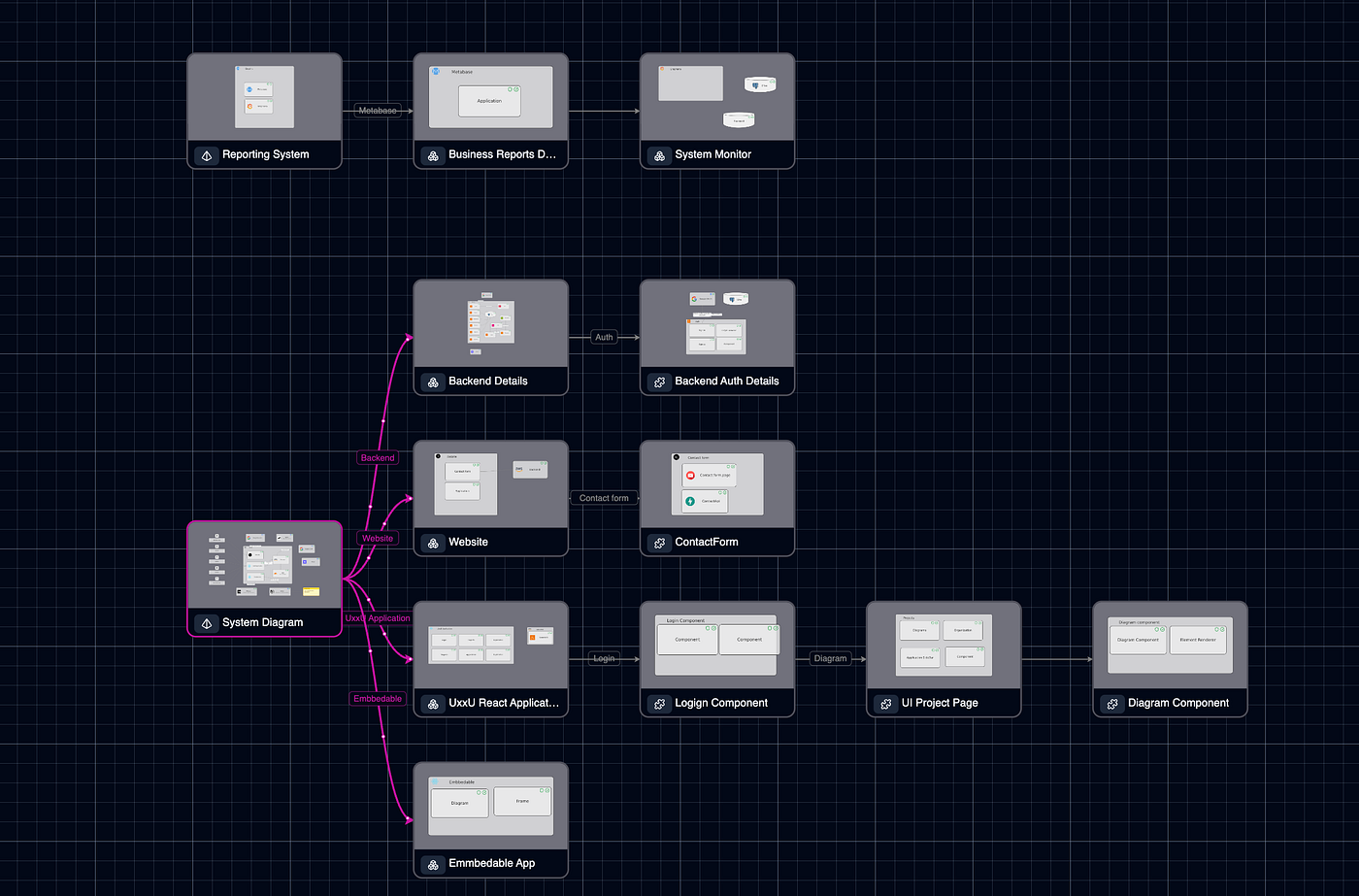This screenshot has width=1359, height=896.
Task: Click the Diagram Component puzzle icon
Action: 1112,704
